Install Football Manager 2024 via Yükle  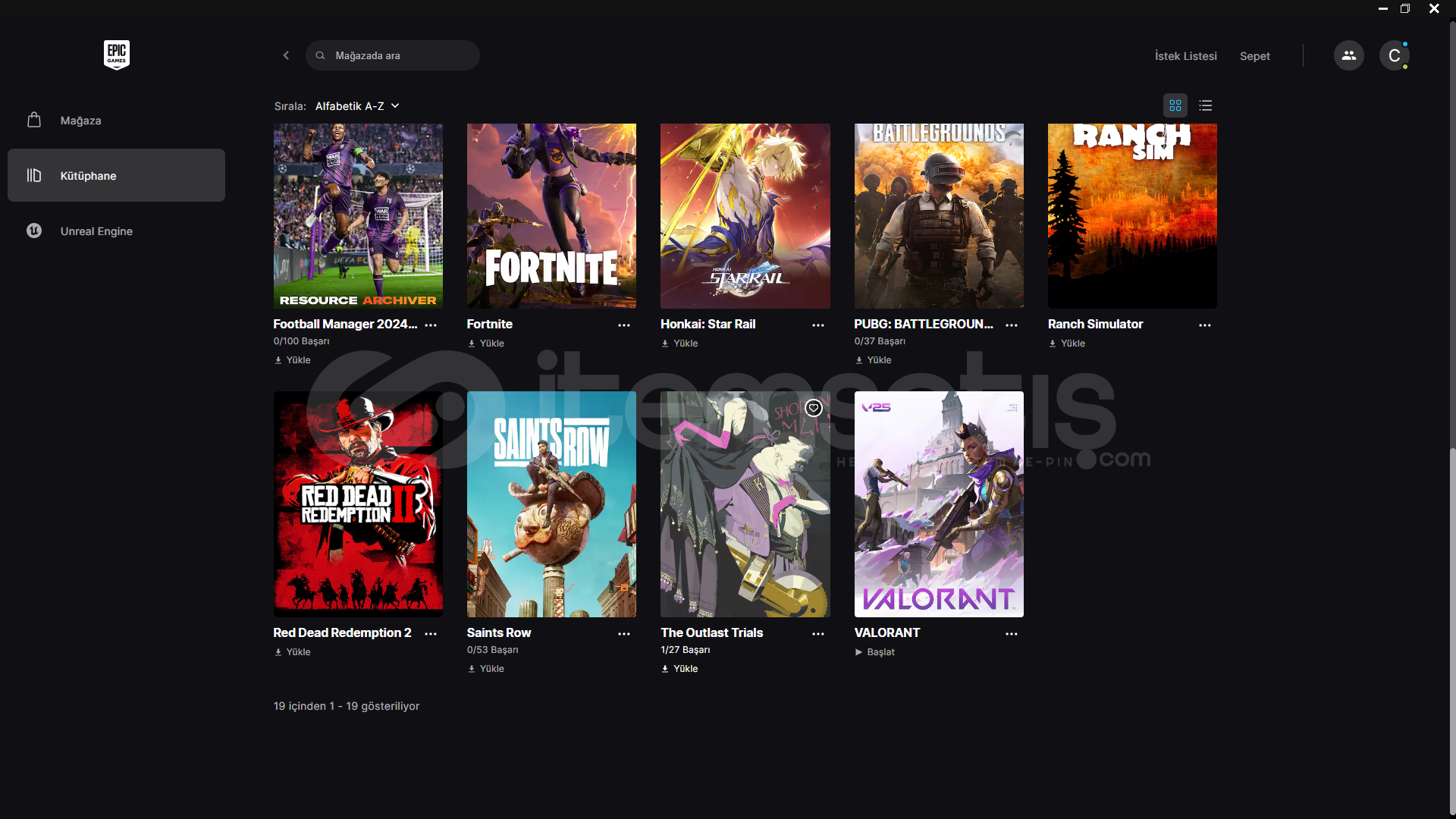293,360
